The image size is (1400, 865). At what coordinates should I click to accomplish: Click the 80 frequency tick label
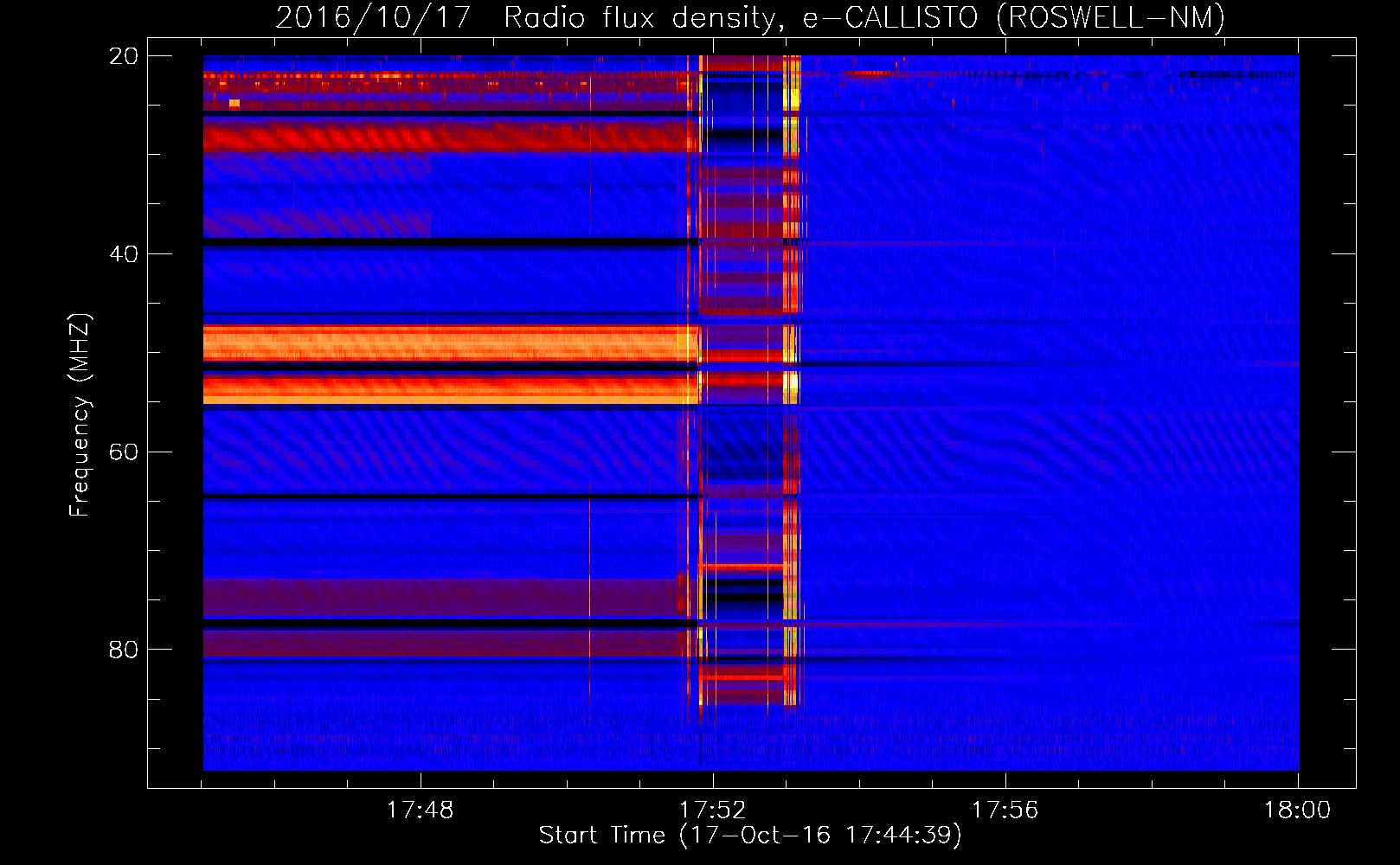pyautogui.click(x=123, y=650)
